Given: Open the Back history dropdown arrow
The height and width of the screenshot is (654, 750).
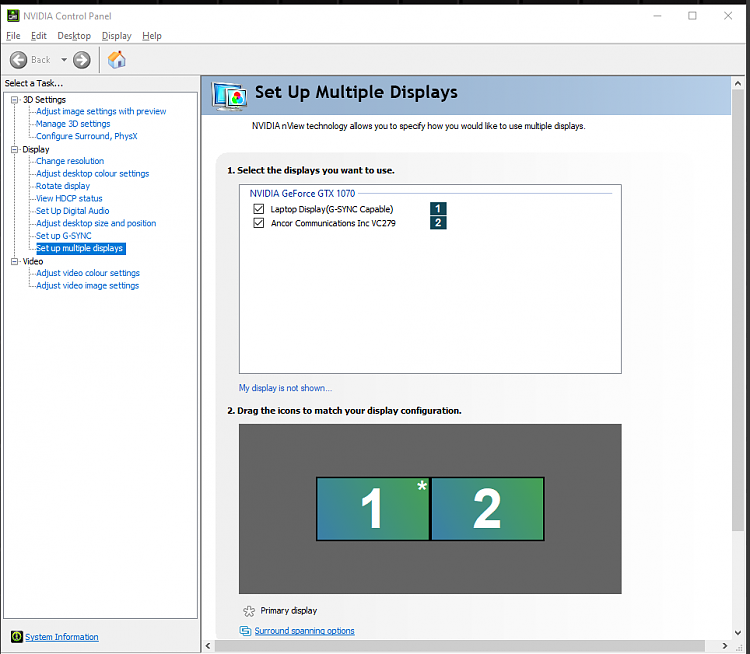Looking at the screenshot, I should pos(64,60).
